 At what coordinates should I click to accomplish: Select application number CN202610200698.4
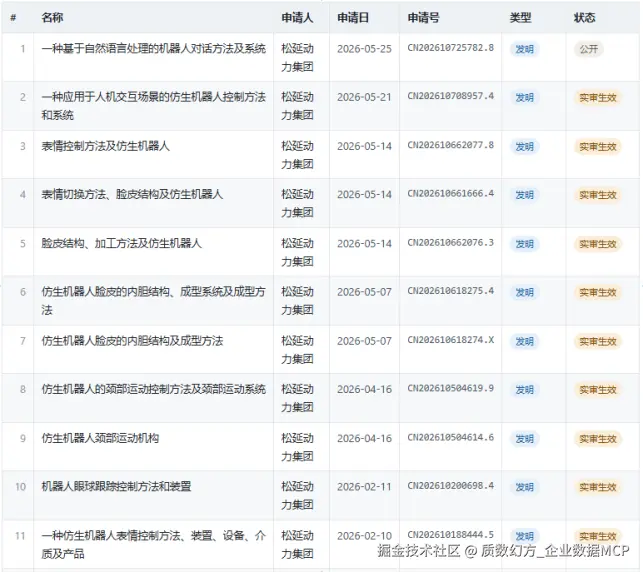451,486
